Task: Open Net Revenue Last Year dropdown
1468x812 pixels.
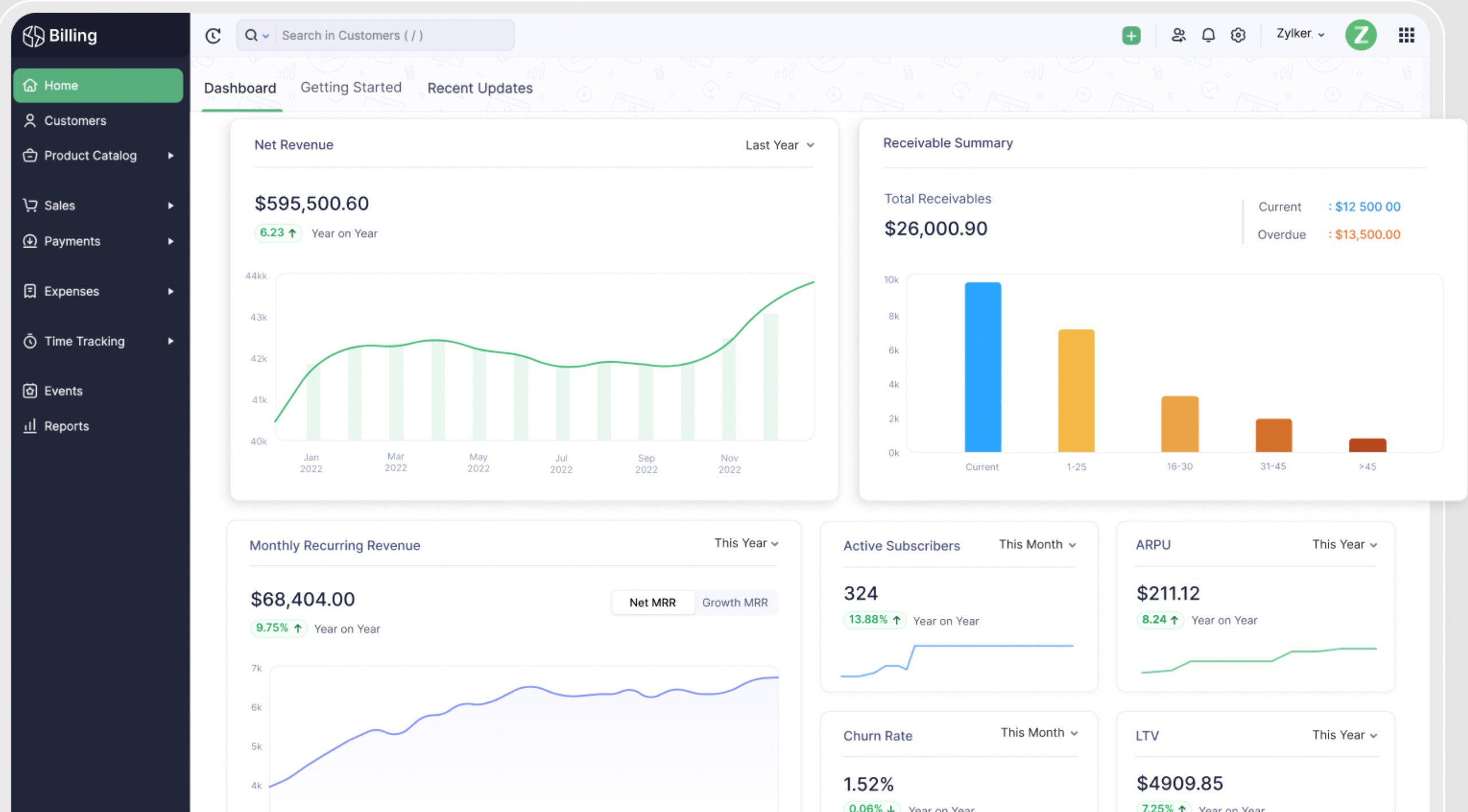Action: 780,146
